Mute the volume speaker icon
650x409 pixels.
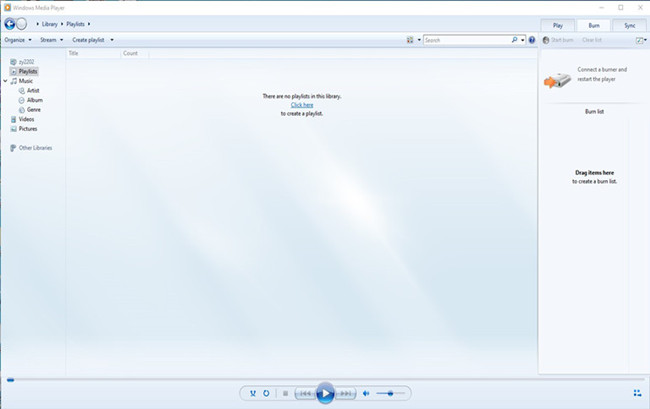coord(366,393)
